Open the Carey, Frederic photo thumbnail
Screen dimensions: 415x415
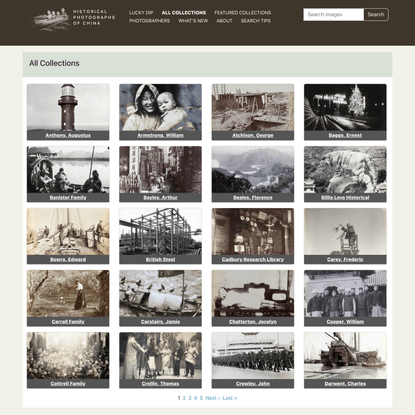(x=345, y=232)
